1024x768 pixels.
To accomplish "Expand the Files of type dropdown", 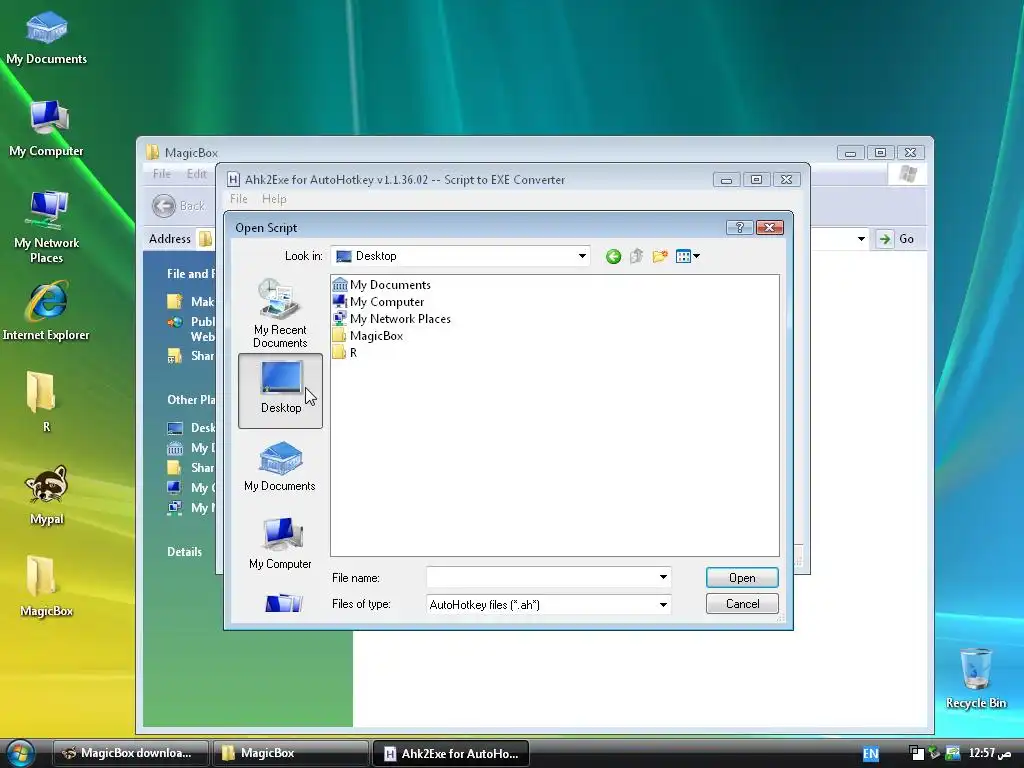I will 663,605.
